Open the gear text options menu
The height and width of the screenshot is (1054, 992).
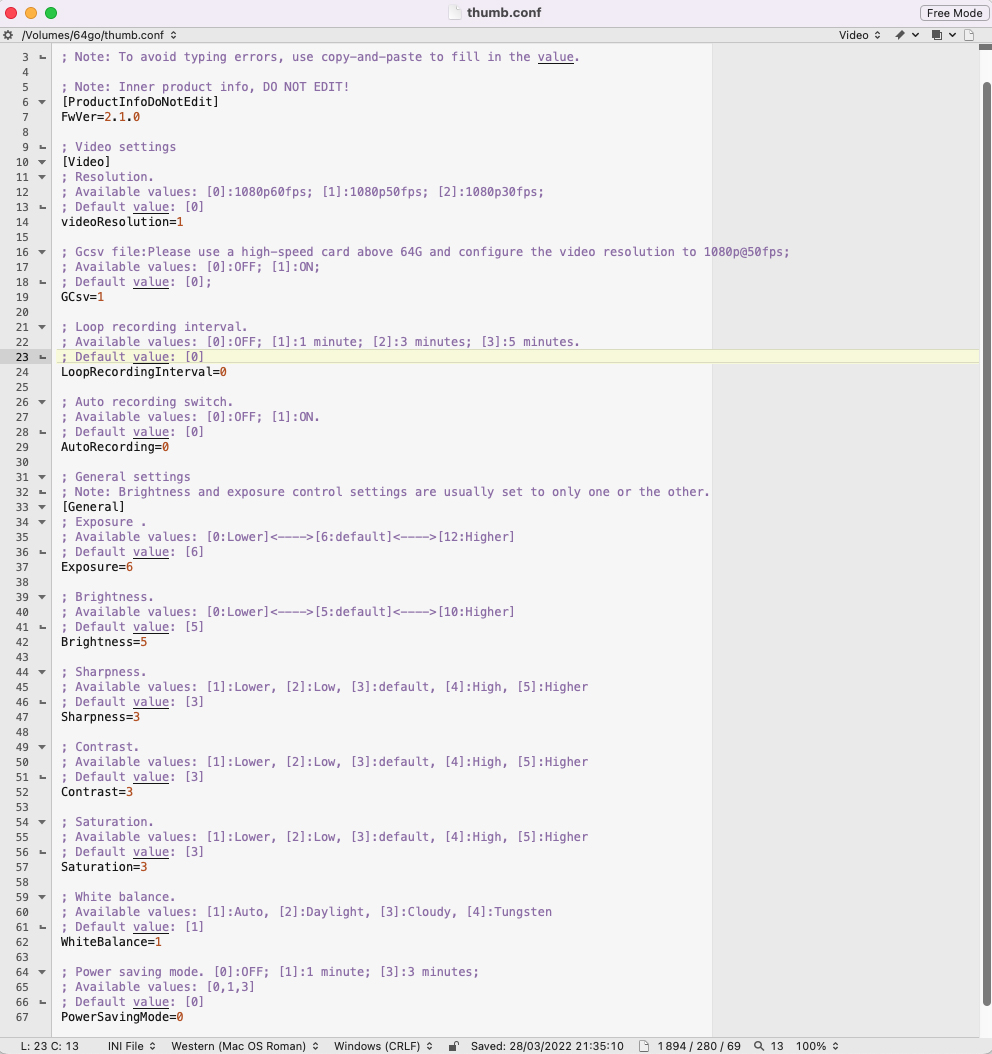click(x=8, y=35)
